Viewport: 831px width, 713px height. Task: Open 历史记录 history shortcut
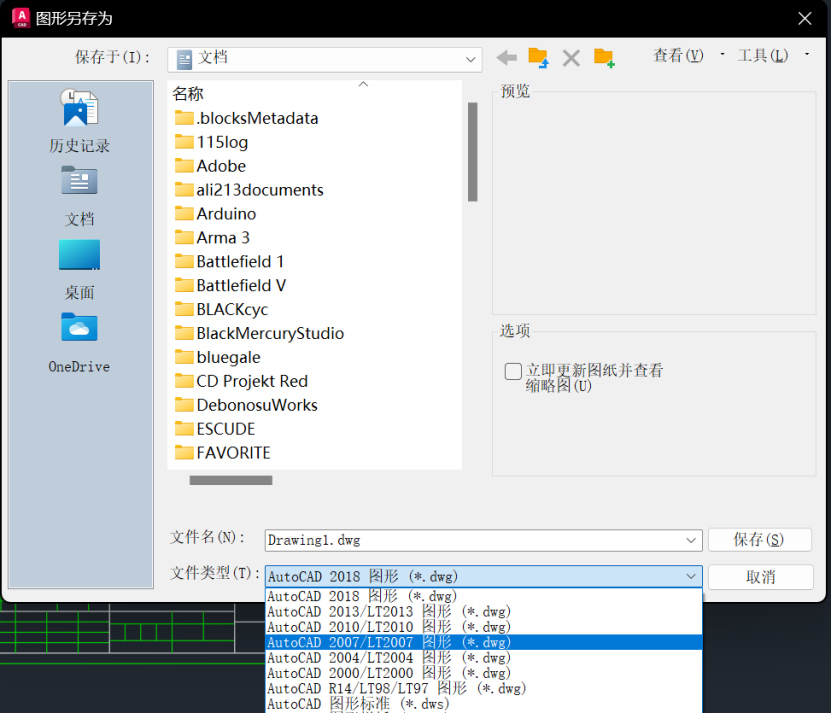[79, 121]
